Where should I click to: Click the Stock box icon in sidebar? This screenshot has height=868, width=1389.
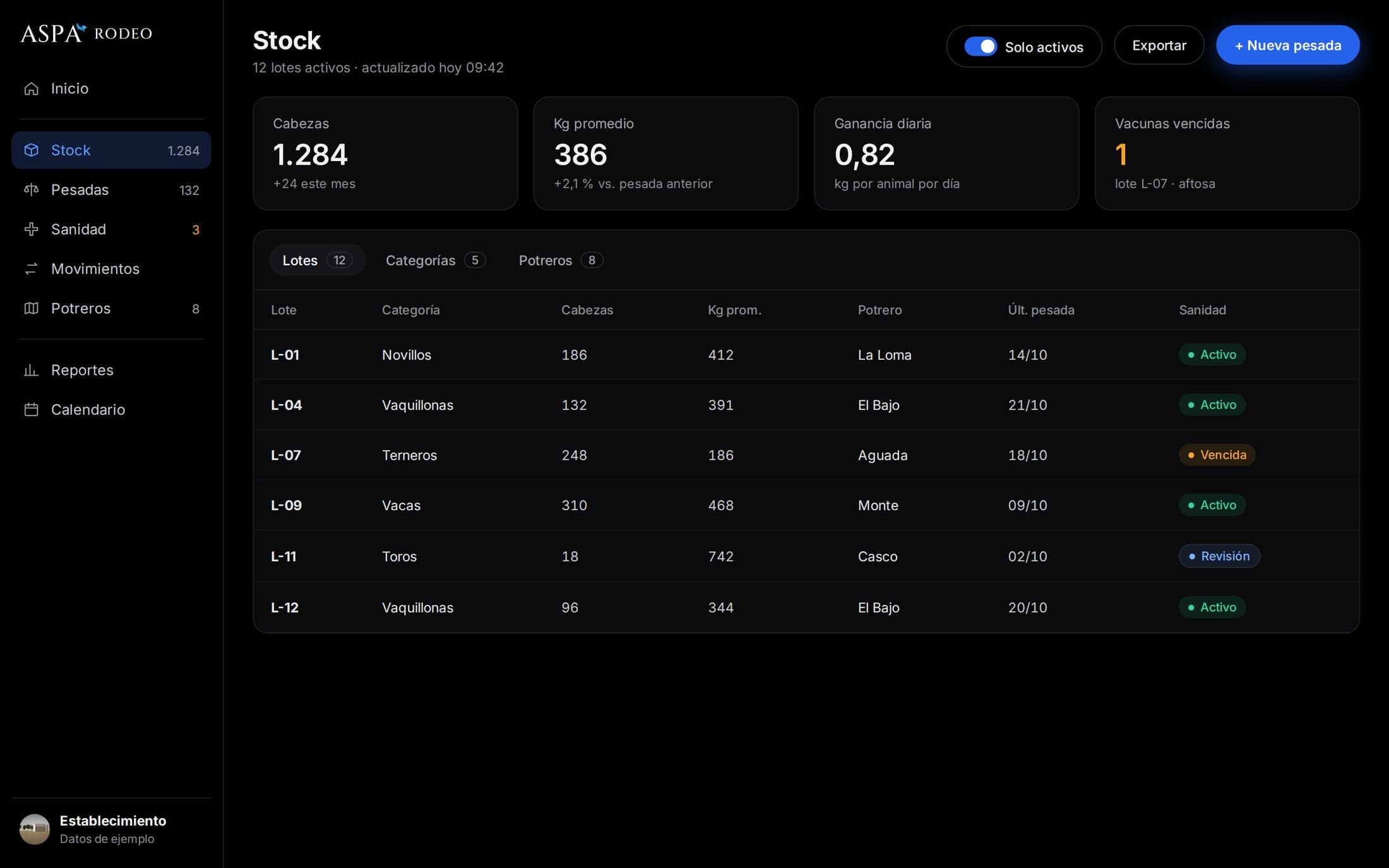click(31, 150)
